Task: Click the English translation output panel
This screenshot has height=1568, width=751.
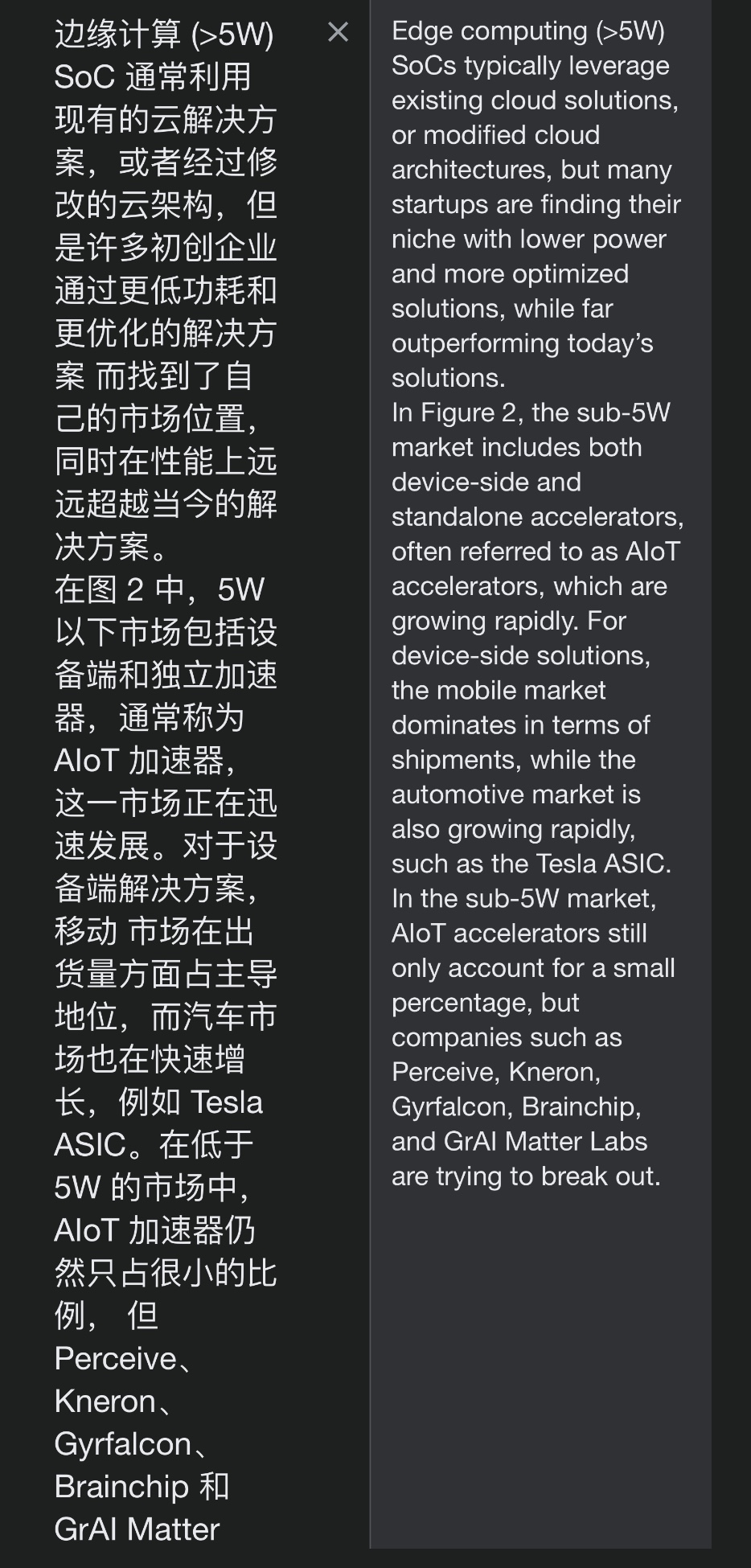Action: coord(540,774)
